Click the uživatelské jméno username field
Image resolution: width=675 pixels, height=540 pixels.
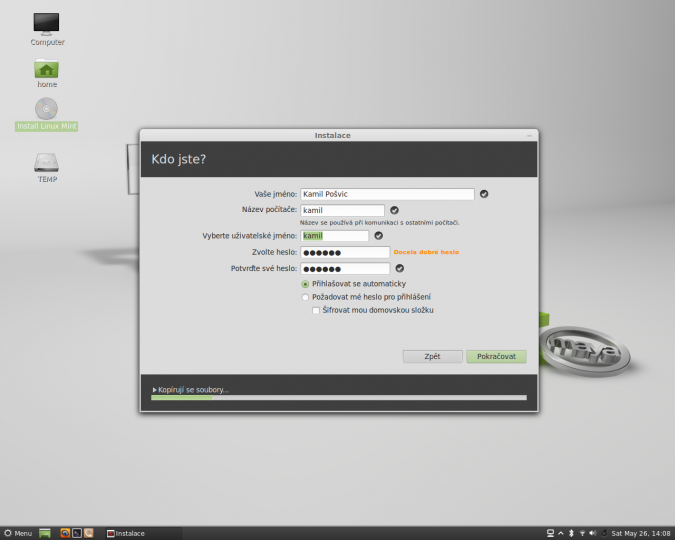[334, 236]
